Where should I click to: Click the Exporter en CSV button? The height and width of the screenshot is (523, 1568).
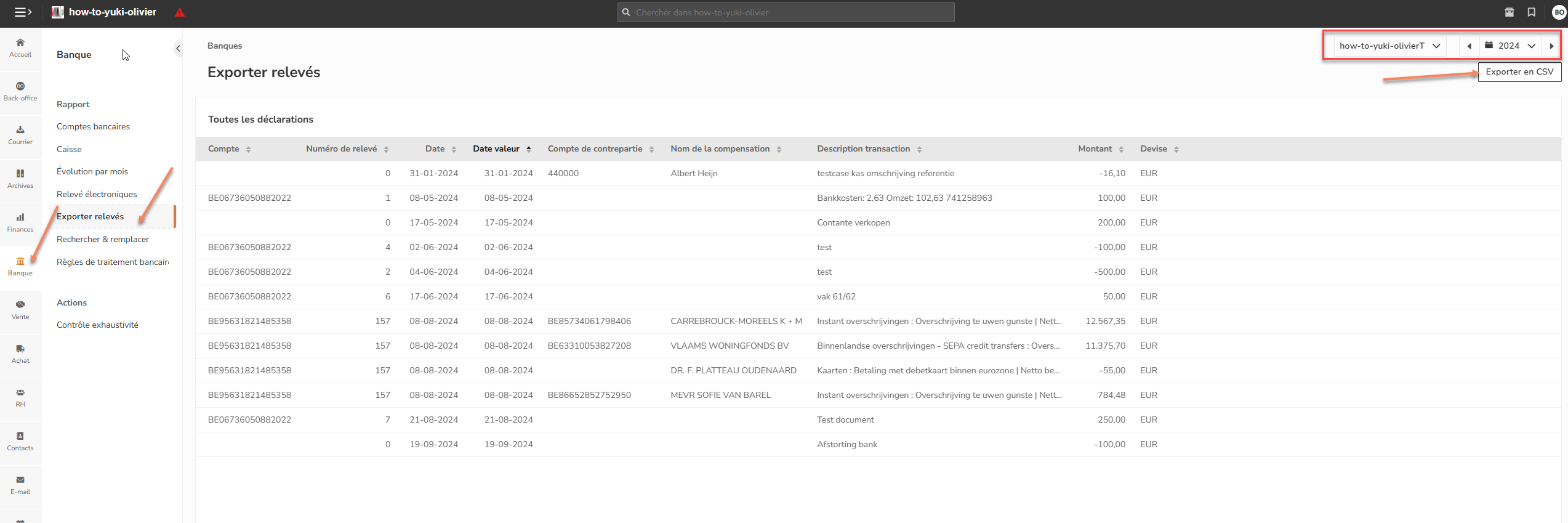[1519, 71]
